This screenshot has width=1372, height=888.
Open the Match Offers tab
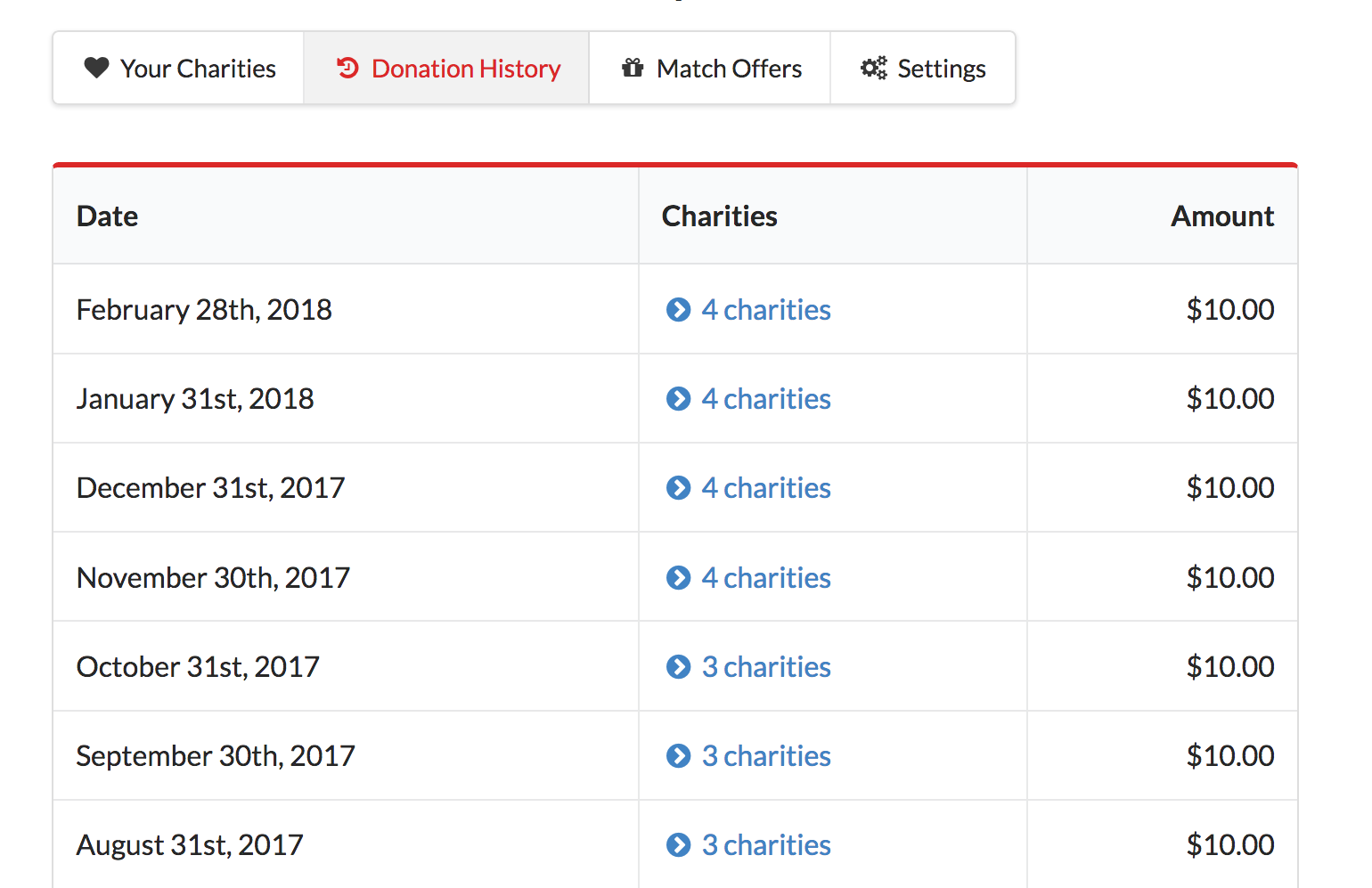(x=710, y=67)
